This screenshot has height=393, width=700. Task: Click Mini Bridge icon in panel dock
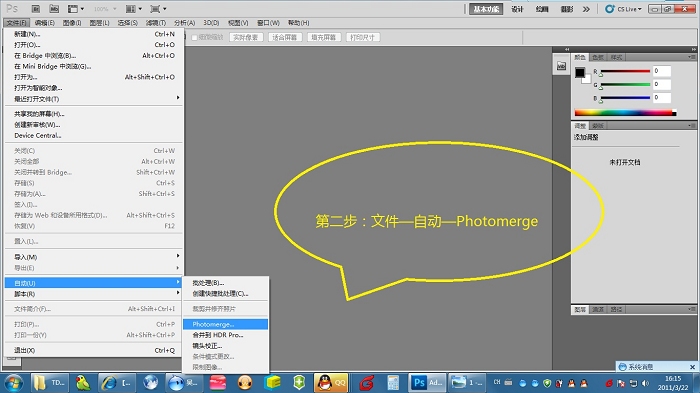pyautogui.click(x=561, y=67)
